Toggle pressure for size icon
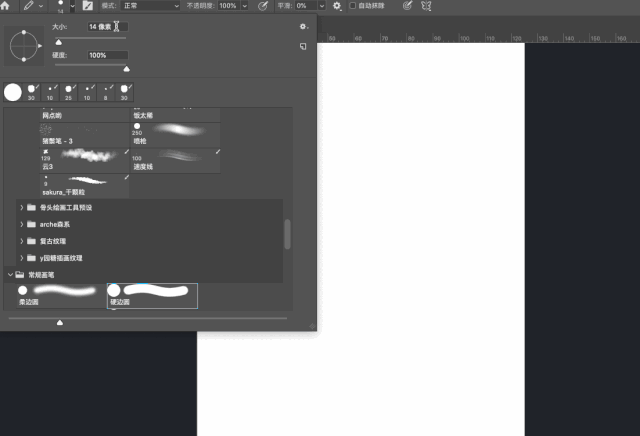This screenshot has width=640, height=436. click(407, 6)
